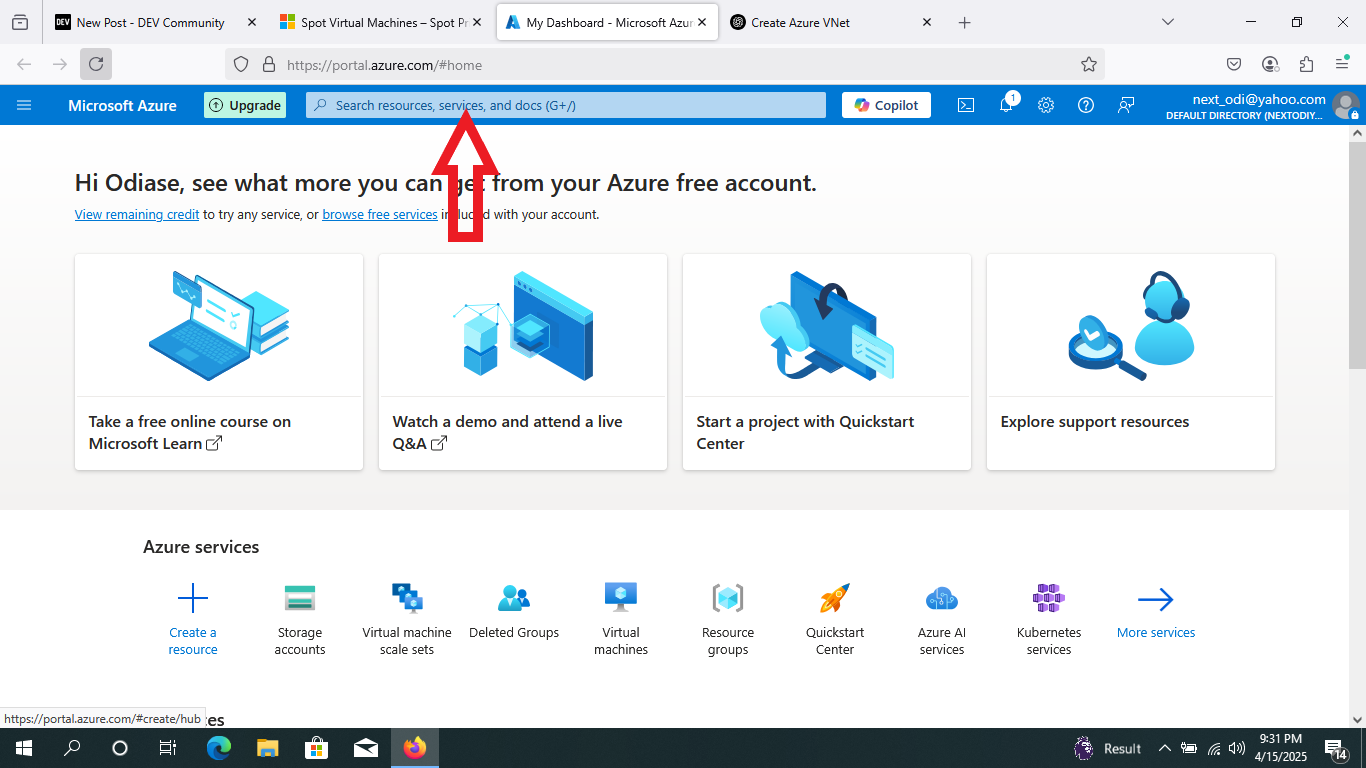The image size is (1366, 768).
Task: Switch to Create Azure VNet tab
Action: [x=833, y=22]
